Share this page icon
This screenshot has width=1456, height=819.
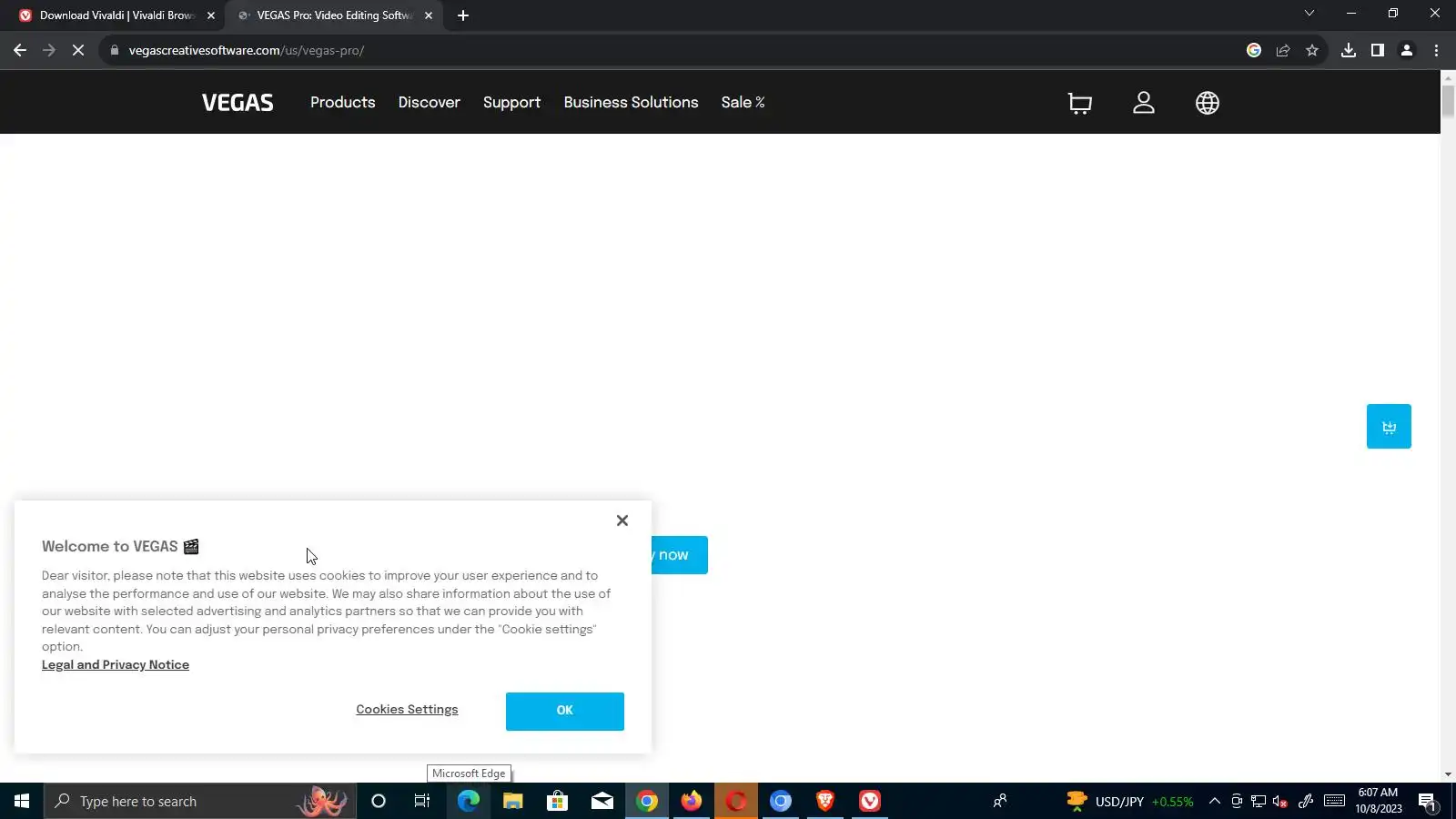click(x=1283, y=50)
